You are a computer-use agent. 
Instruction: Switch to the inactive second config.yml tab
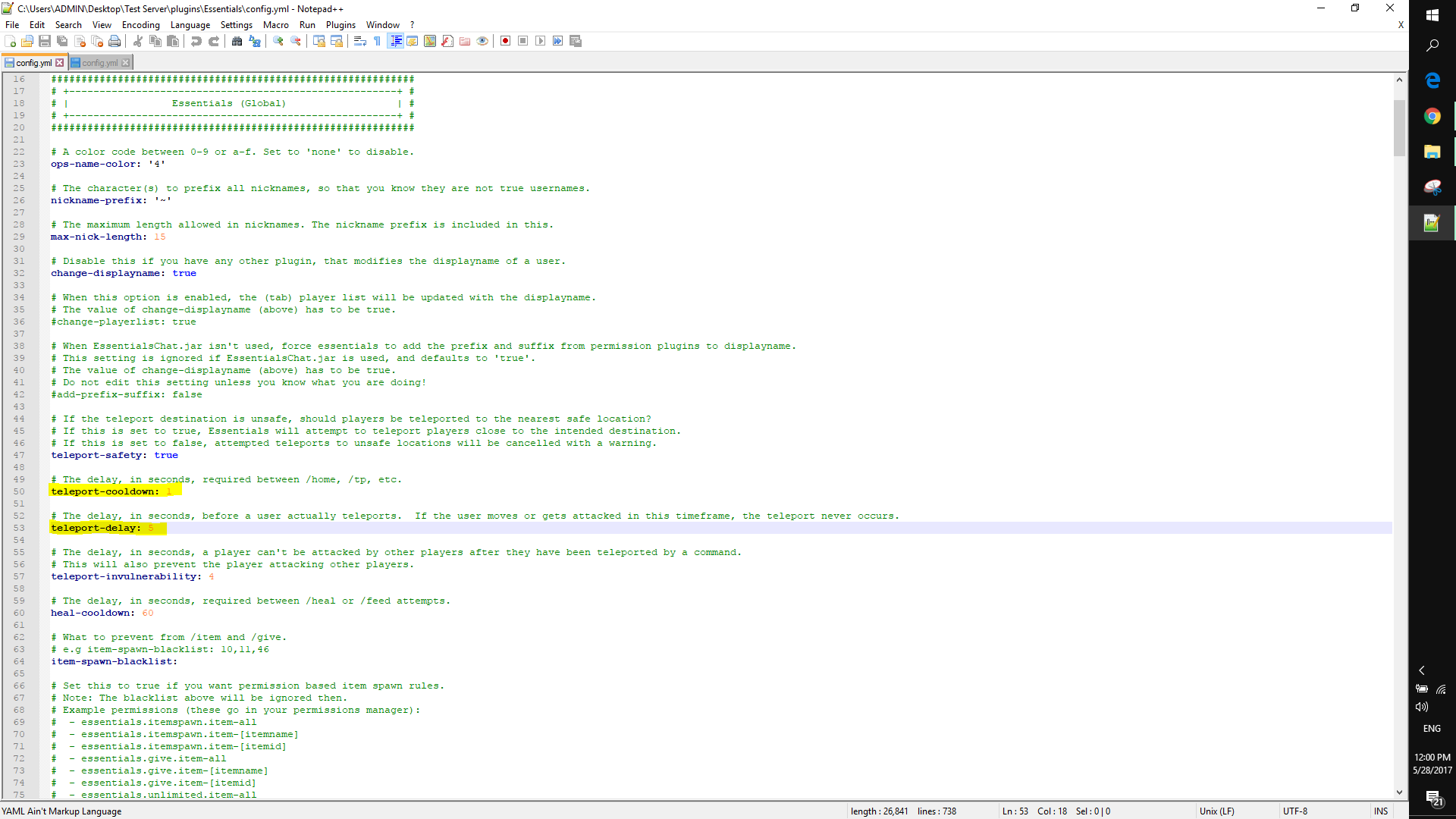coord(99,63)
